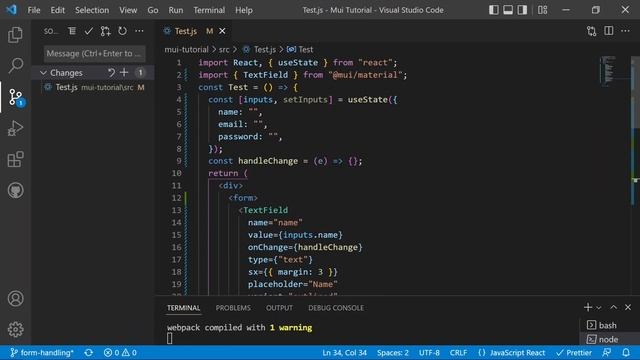Change line endings via CRLF
Viewport: 640px width, 360px height.
click(x=458, y=353)
